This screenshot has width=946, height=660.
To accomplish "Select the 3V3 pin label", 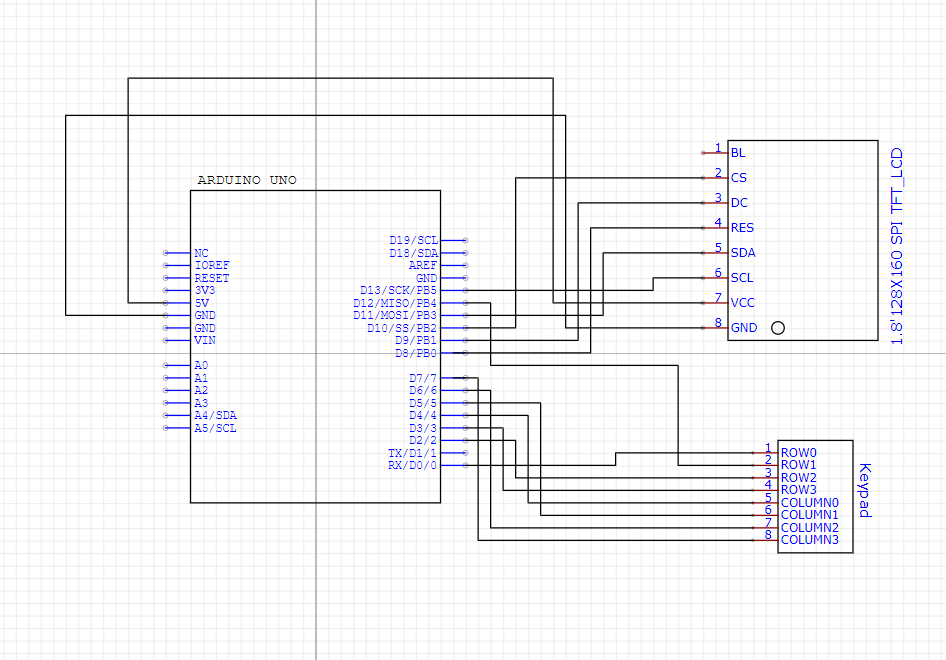I will click(205, 290).
